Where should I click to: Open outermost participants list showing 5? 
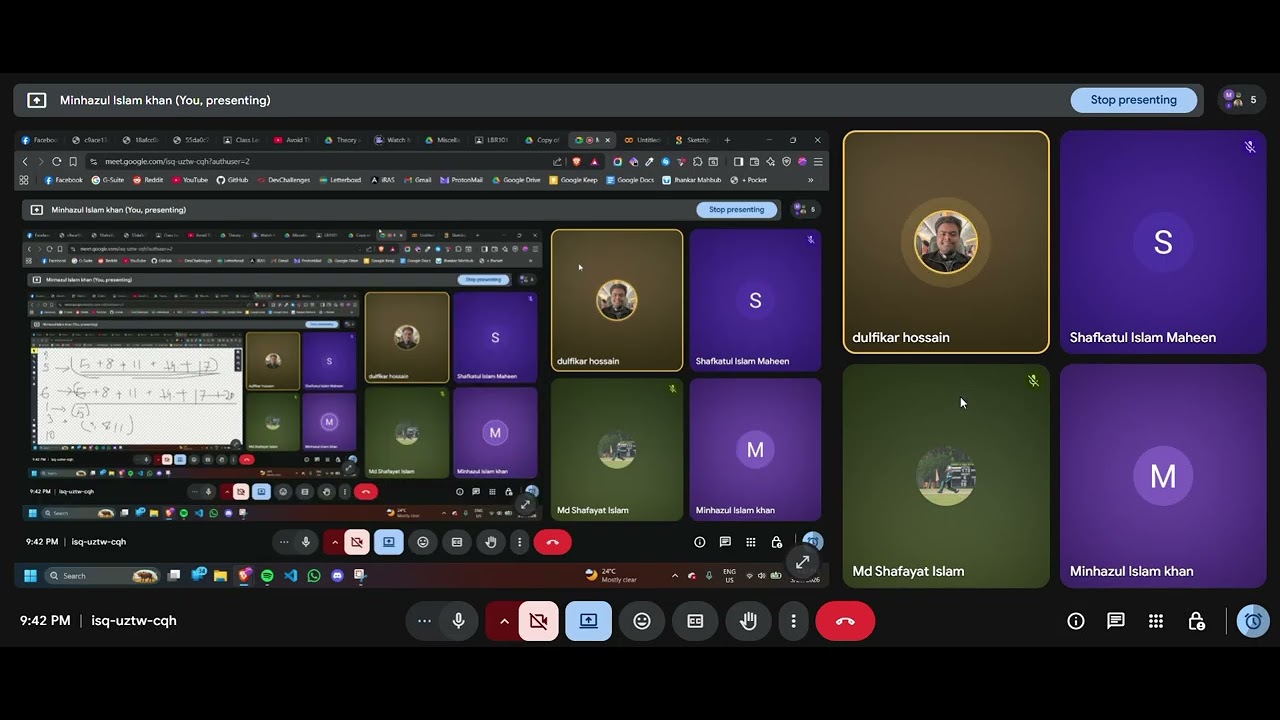point(1240,100)
